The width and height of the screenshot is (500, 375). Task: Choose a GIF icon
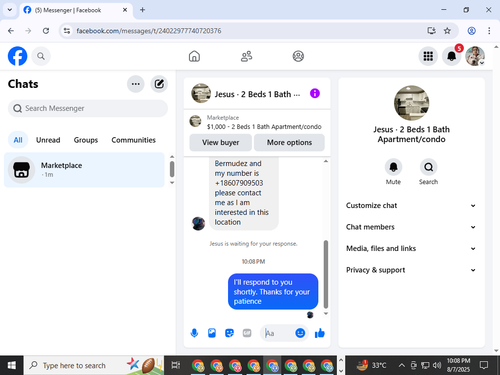(247, 333)
